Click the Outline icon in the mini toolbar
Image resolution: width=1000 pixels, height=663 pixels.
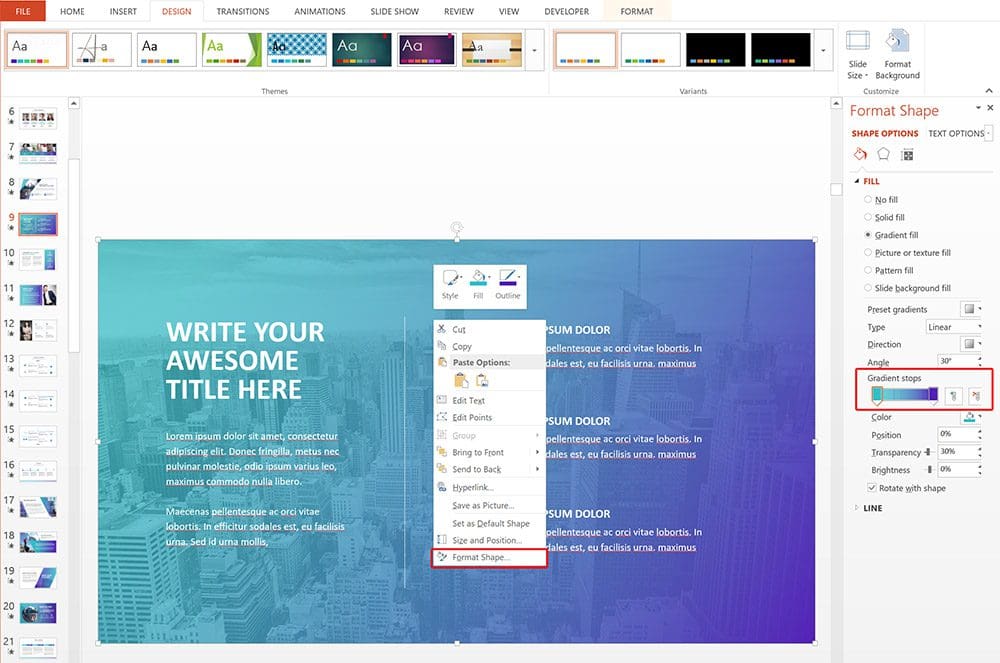pyautogui.click(x=508, y=283)
